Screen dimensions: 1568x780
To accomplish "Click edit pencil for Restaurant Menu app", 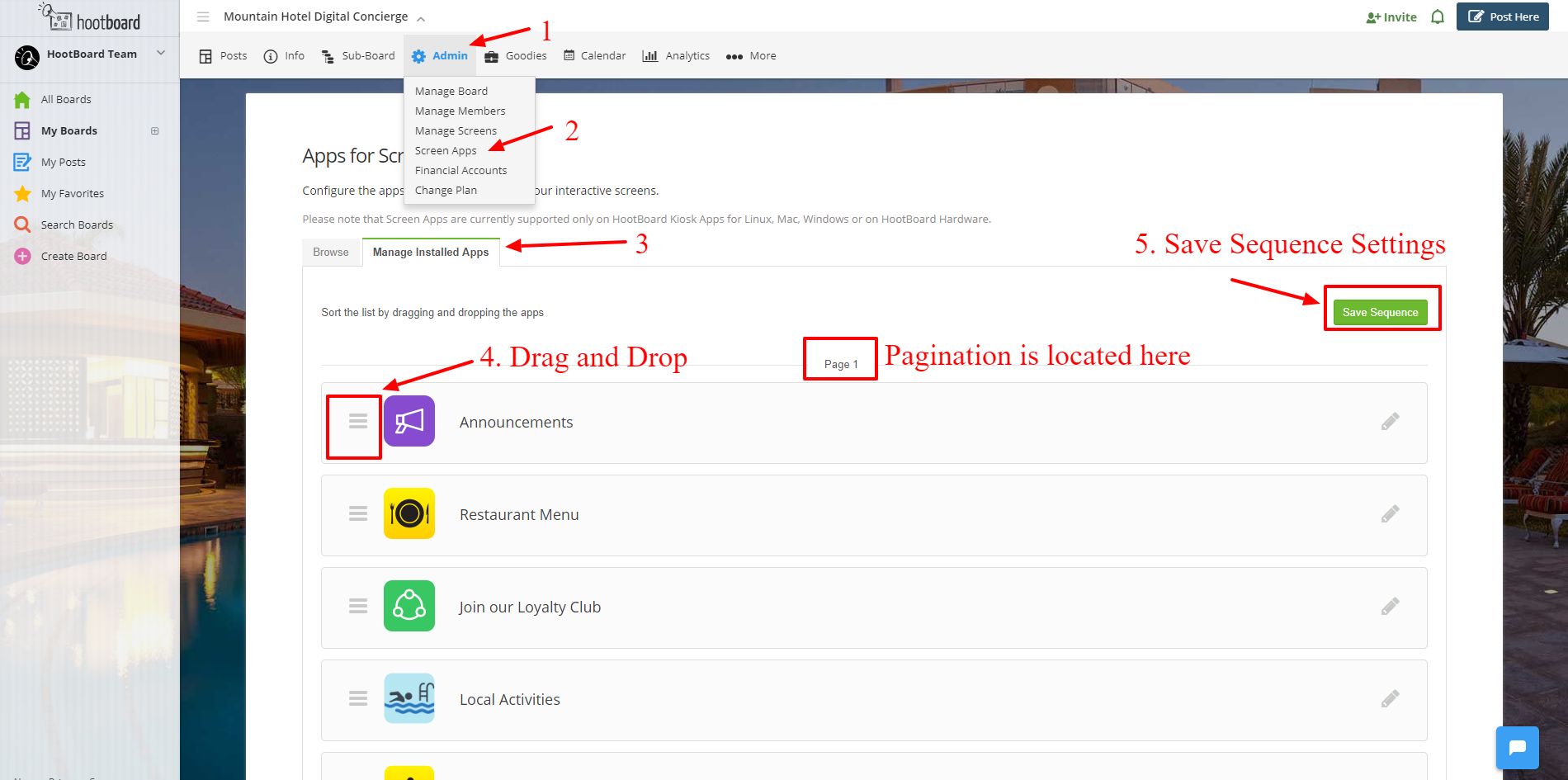I will point(1390,514).
